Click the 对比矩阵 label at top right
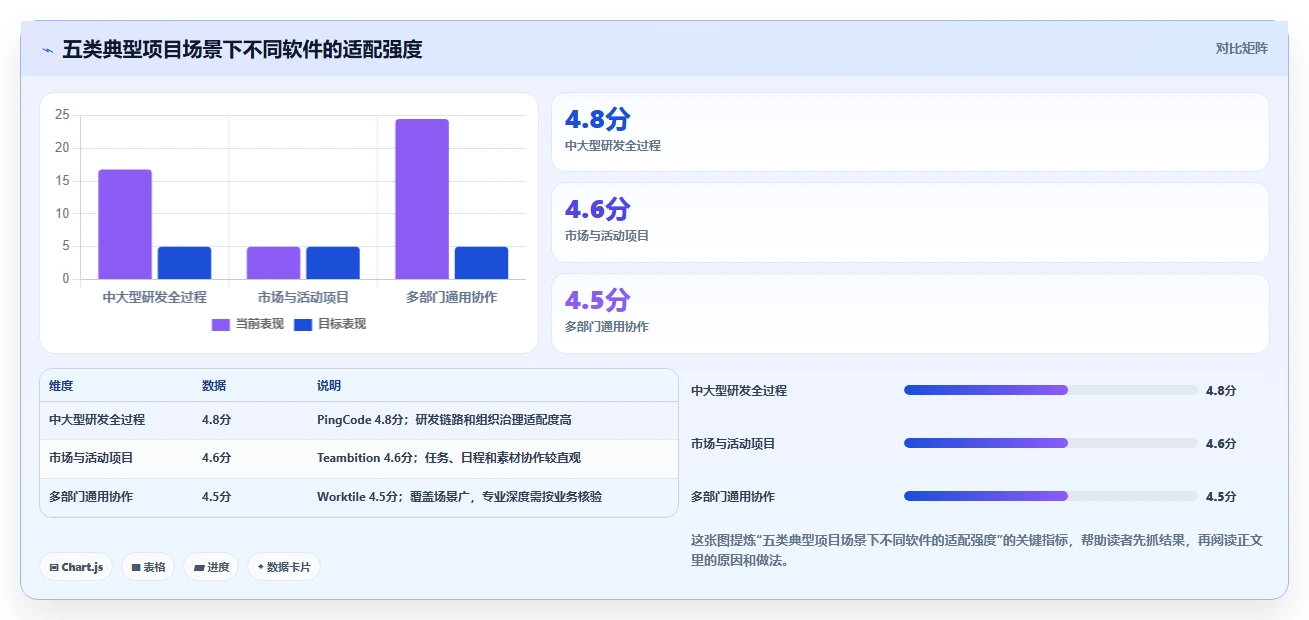1309x620 pixels. 1241,48
